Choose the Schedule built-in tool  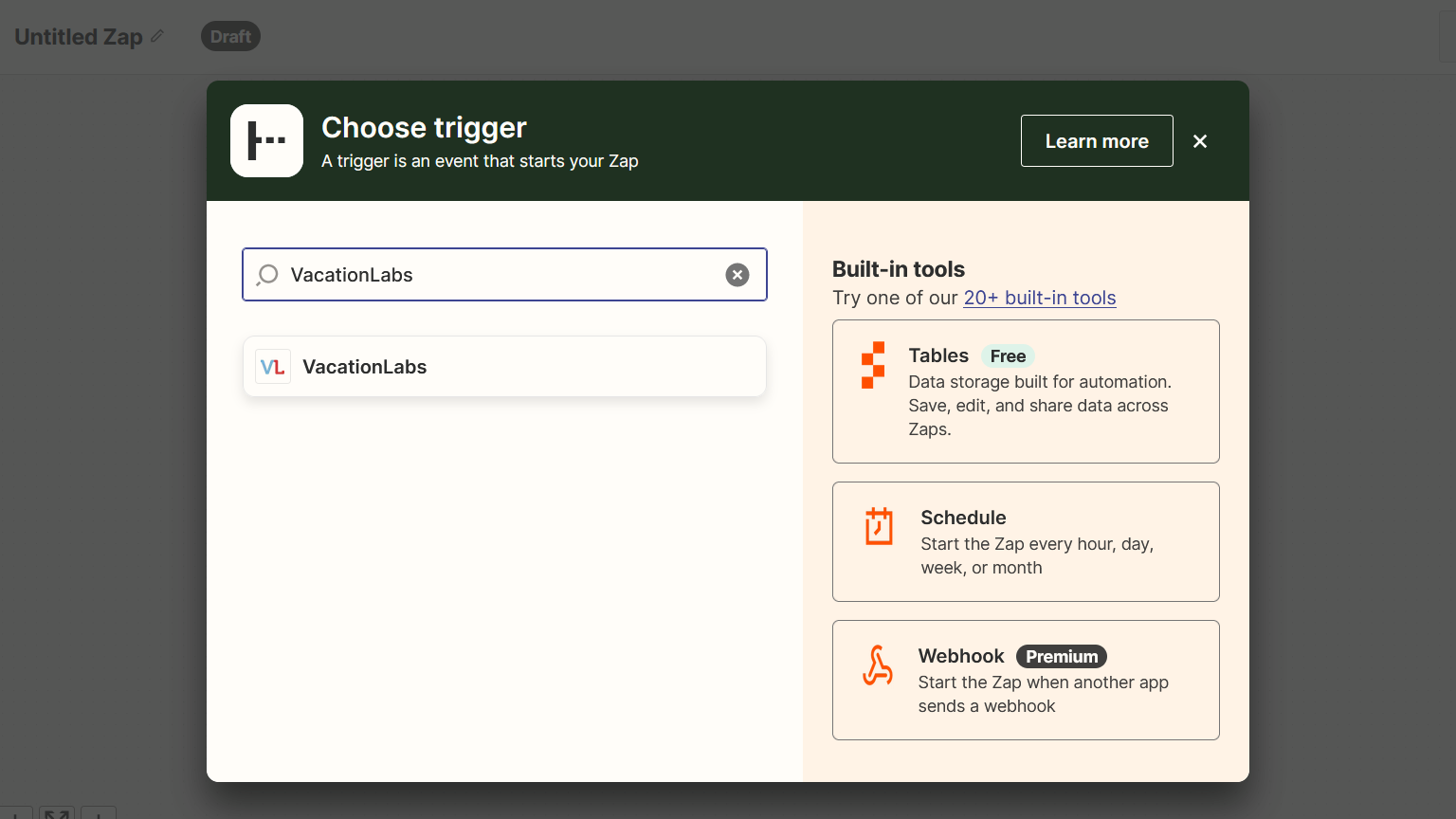point(1026,541)
